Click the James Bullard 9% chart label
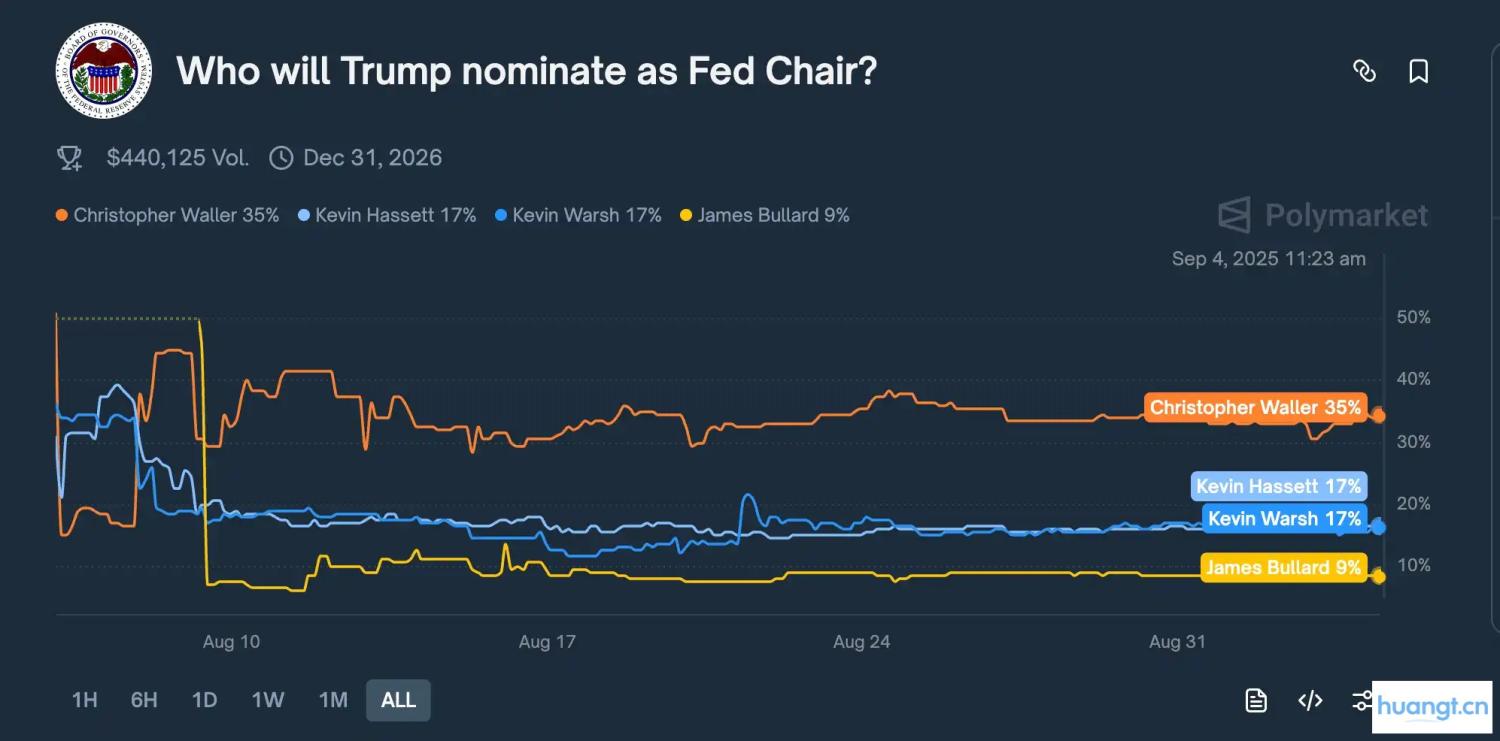1500x741 pixels. coord(1283,568)
